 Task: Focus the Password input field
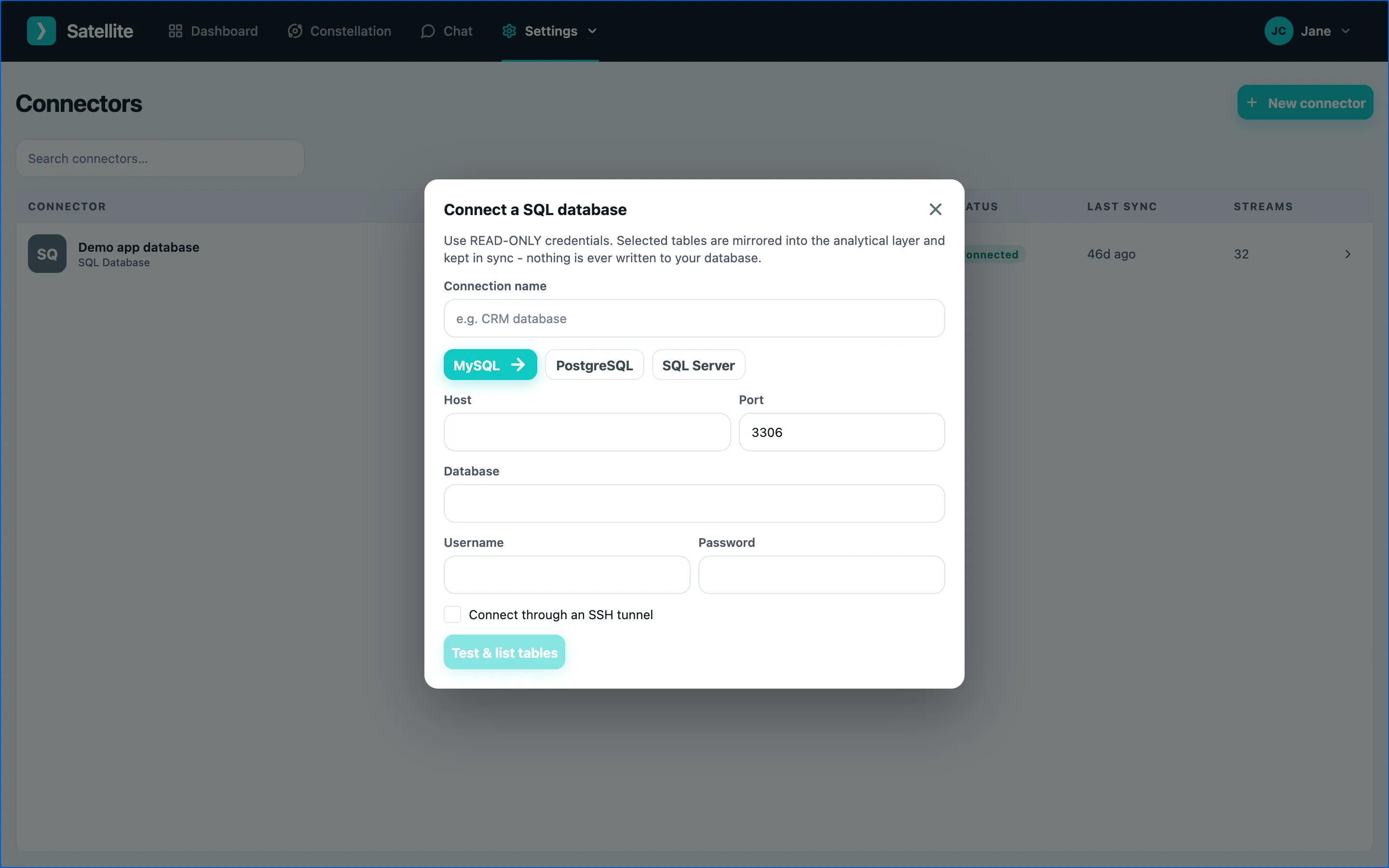click(x=821, y=575)
